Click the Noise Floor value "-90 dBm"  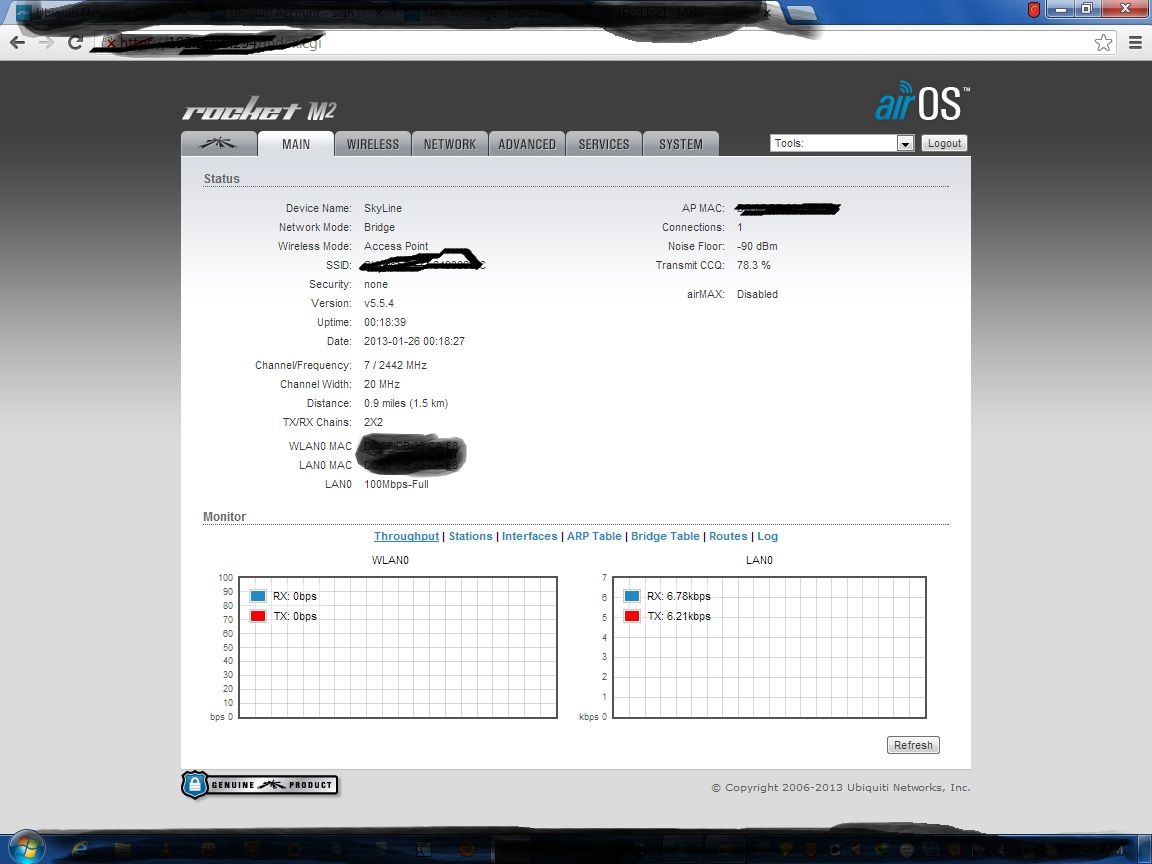tap(757, 247)
